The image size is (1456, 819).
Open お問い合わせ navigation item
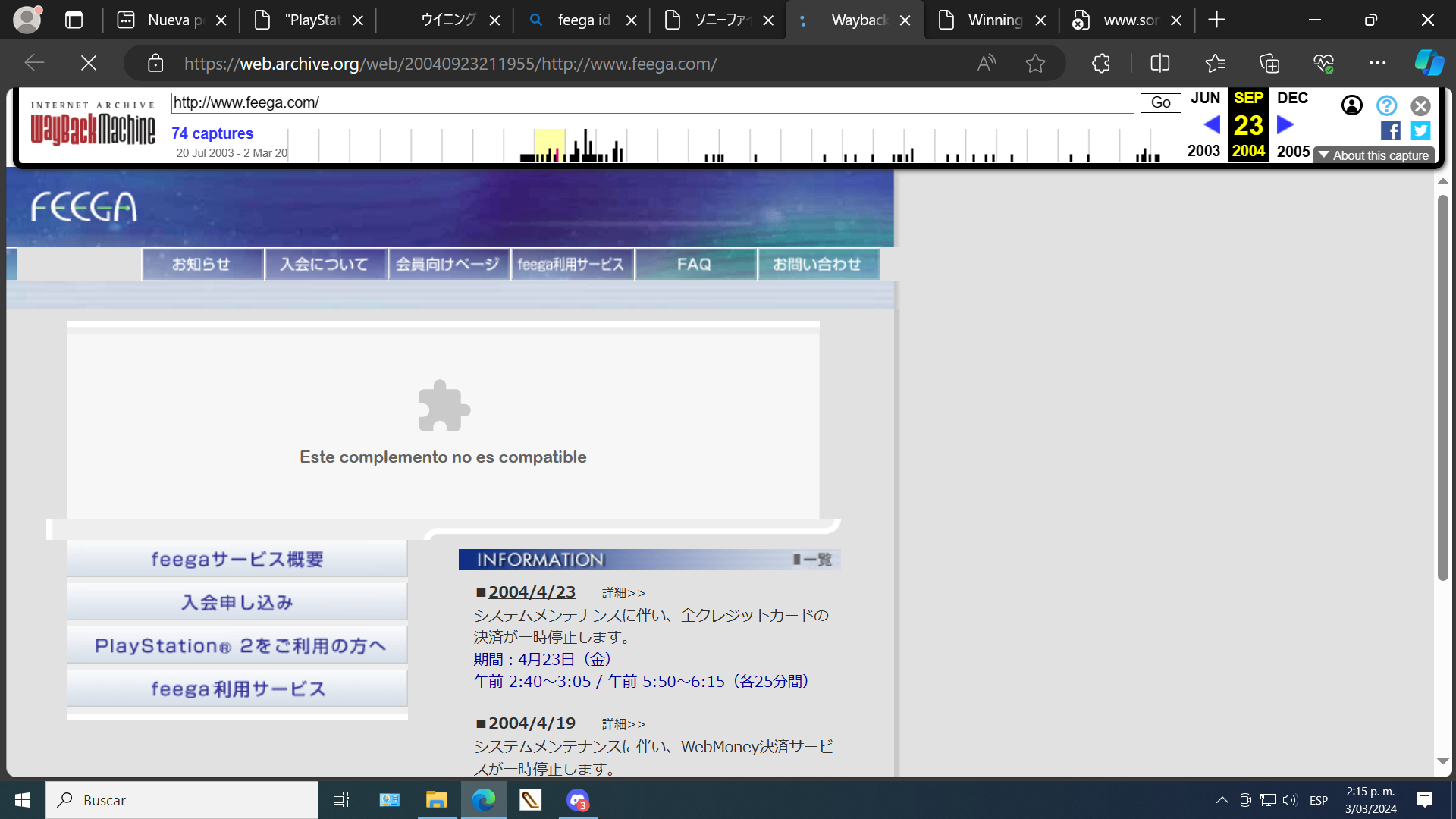818,264
